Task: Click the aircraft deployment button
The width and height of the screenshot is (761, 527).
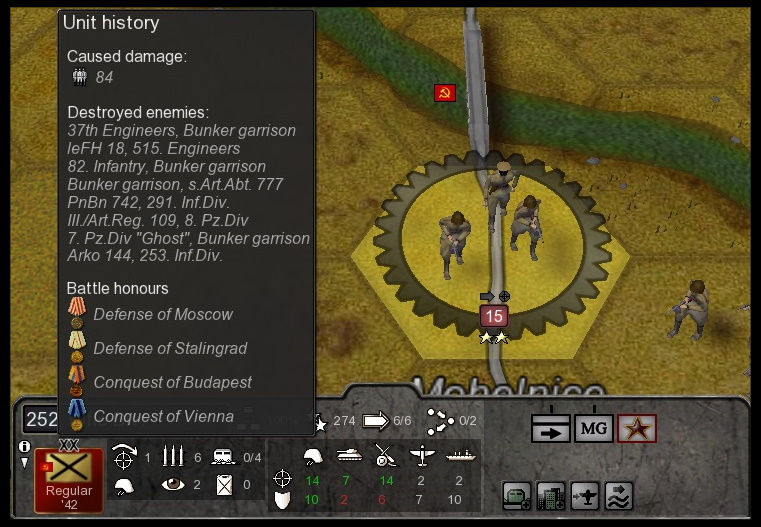Action: pyautogui.click(x=585, y=495)
